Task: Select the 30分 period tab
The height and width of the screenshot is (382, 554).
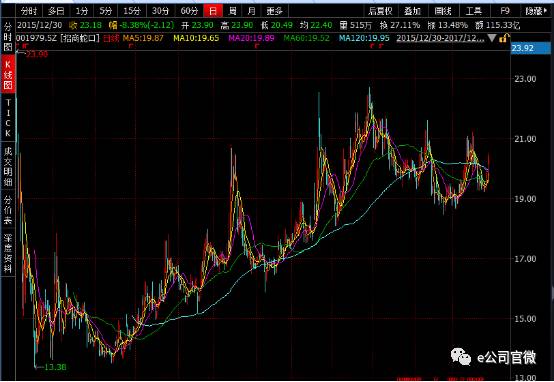Action: point(160,11)
